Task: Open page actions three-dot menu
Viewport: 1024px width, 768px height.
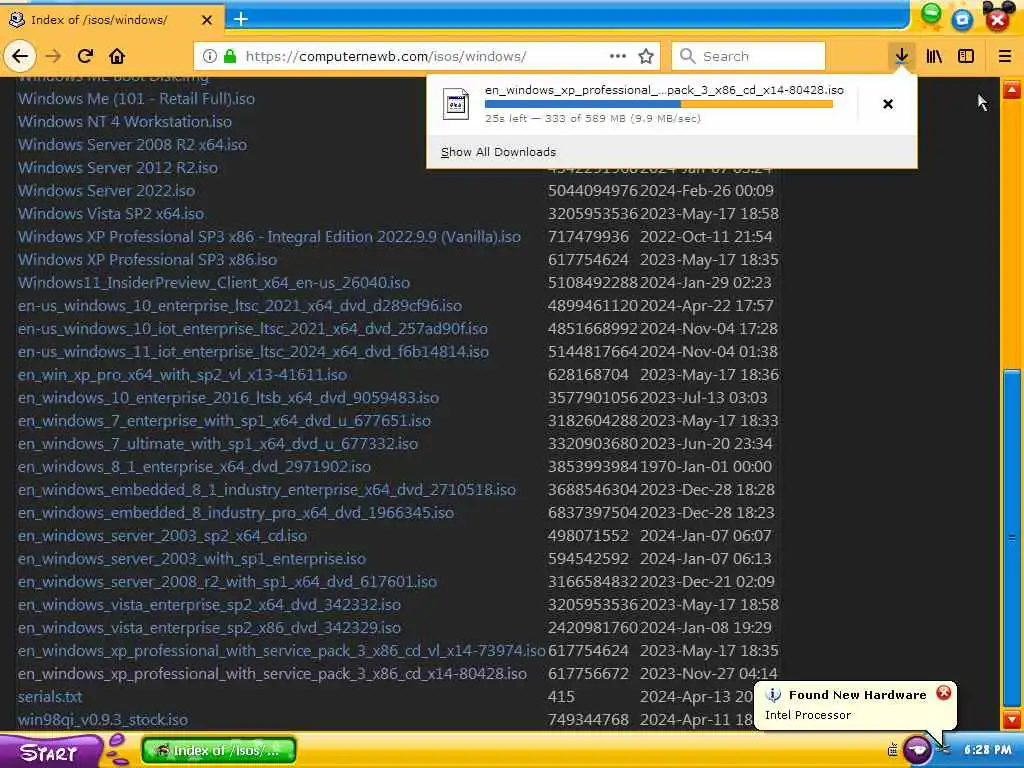Action: pyautogui.click(x=618, y=56)
